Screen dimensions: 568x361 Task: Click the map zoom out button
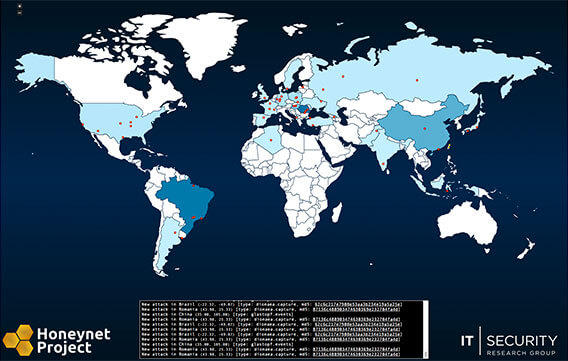20,12
